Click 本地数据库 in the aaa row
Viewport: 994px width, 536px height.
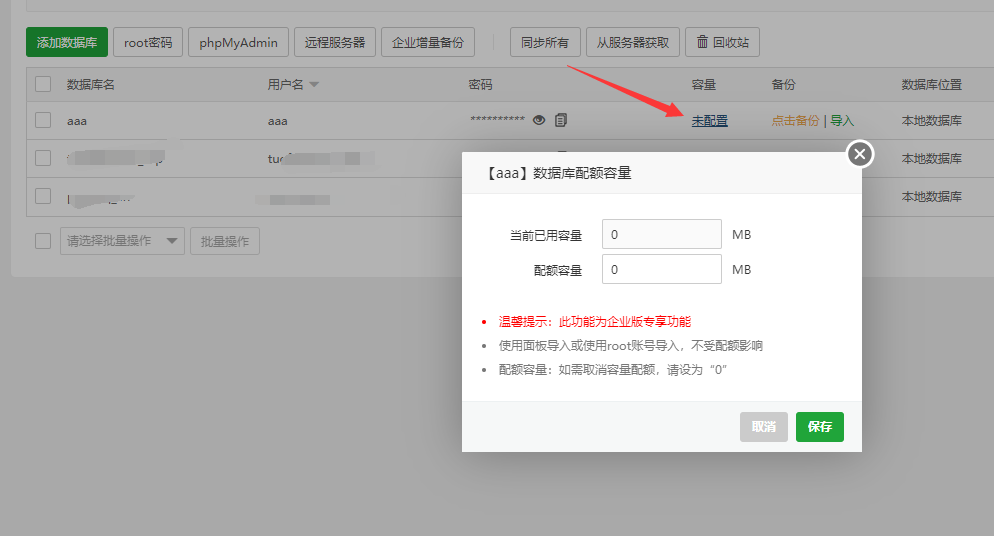click(932, 120)
